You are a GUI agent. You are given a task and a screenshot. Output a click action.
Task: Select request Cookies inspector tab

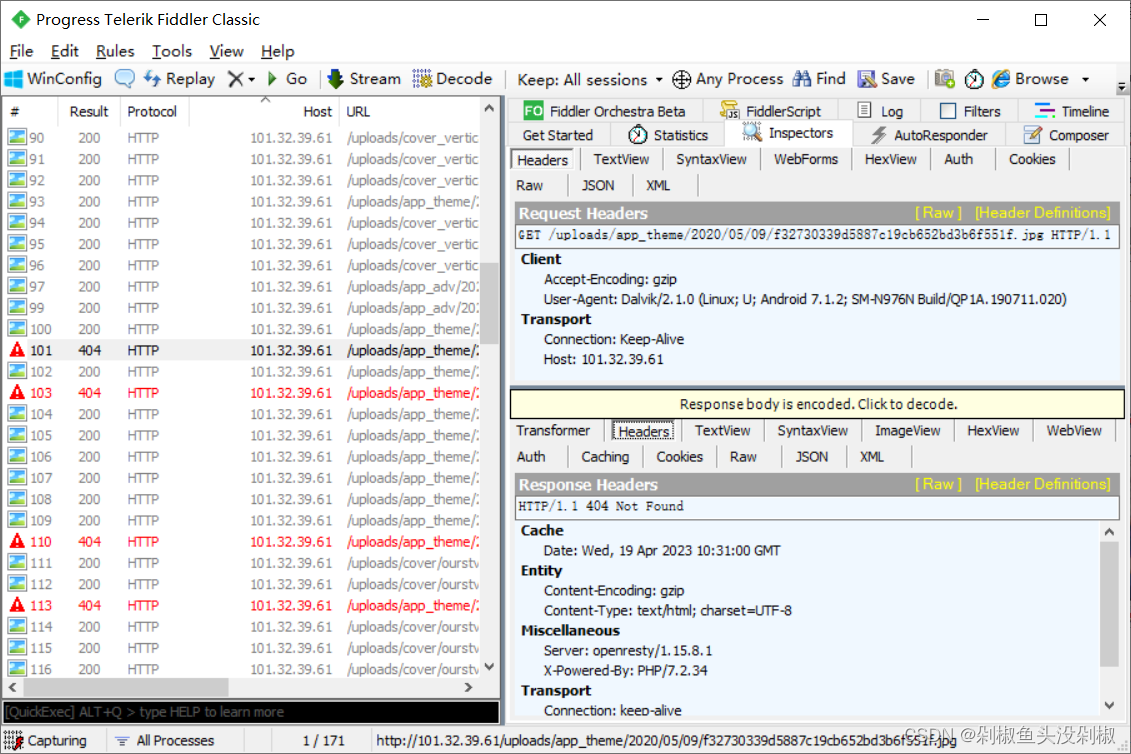pos(1031,159)
